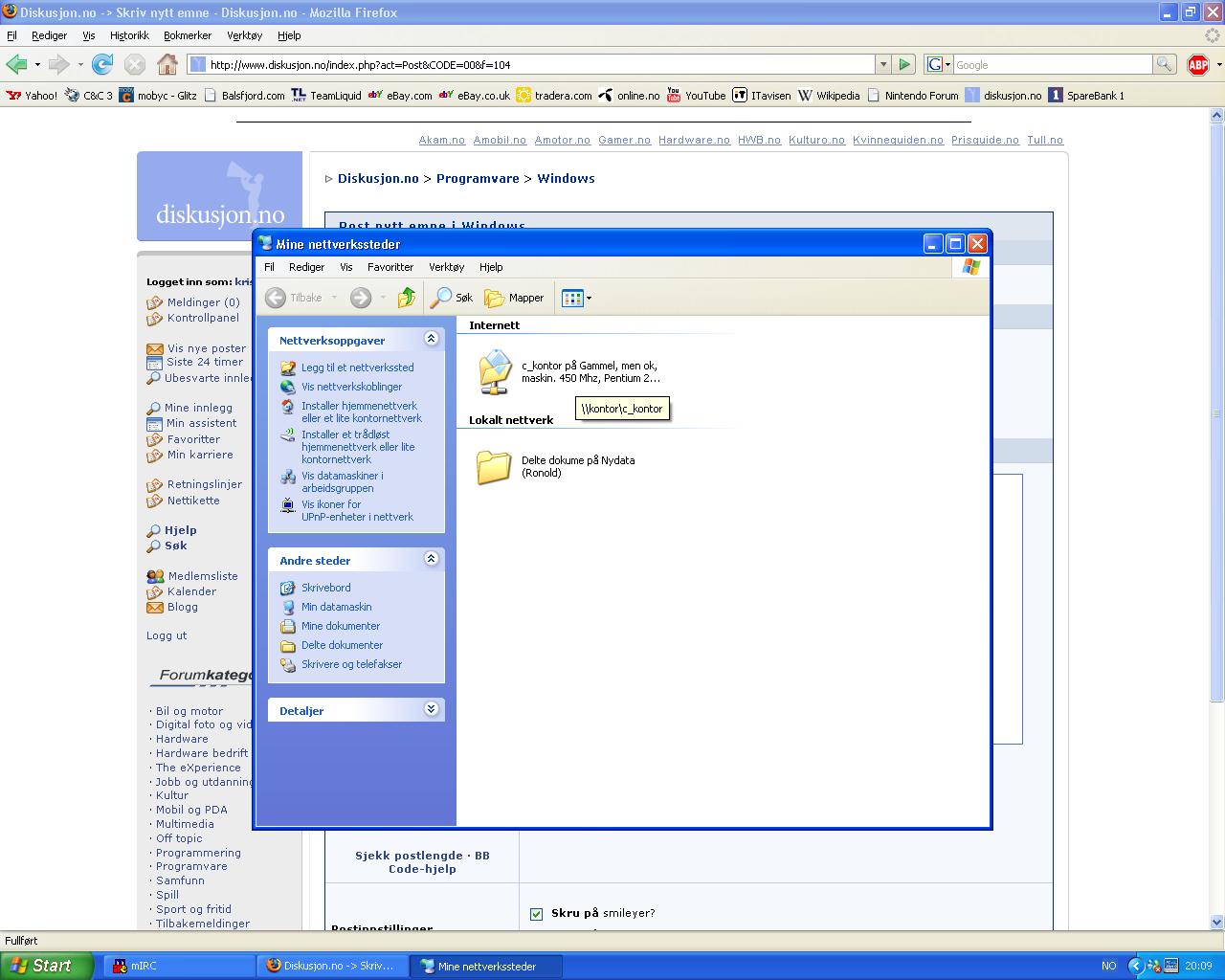
Task: Click Medlemsliste in forum sidebar
Action: click(203, 576)
